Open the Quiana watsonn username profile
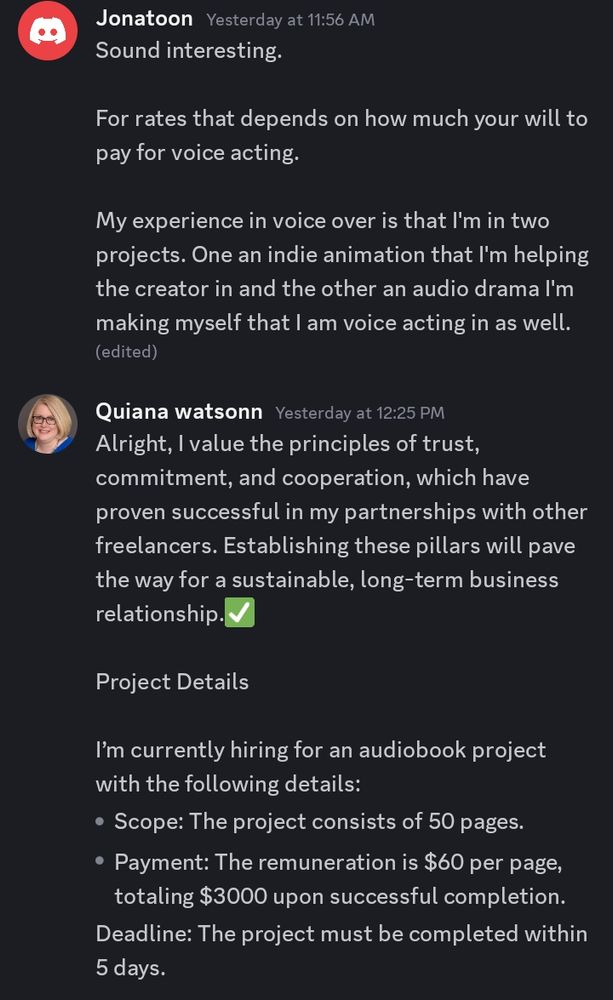 [x=179, y=411]
